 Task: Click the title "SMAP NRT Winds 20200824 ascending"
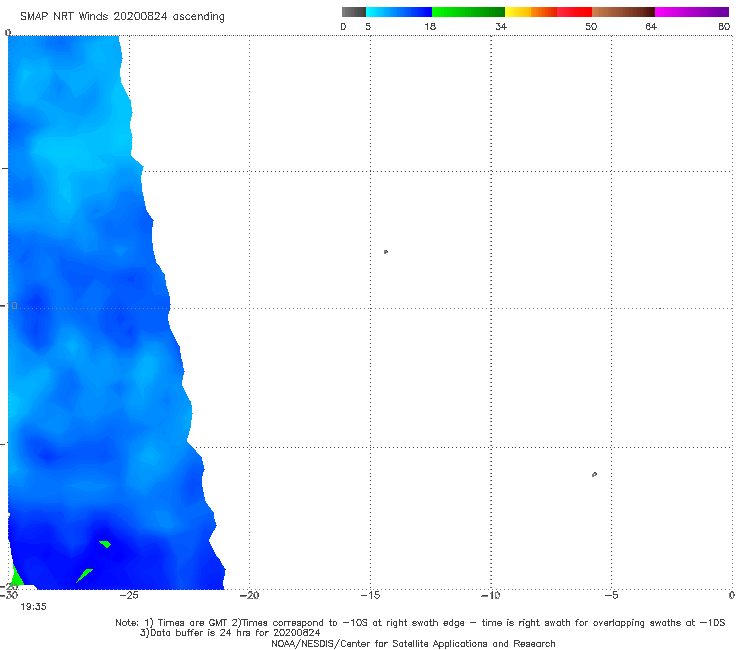coord(122,17)
